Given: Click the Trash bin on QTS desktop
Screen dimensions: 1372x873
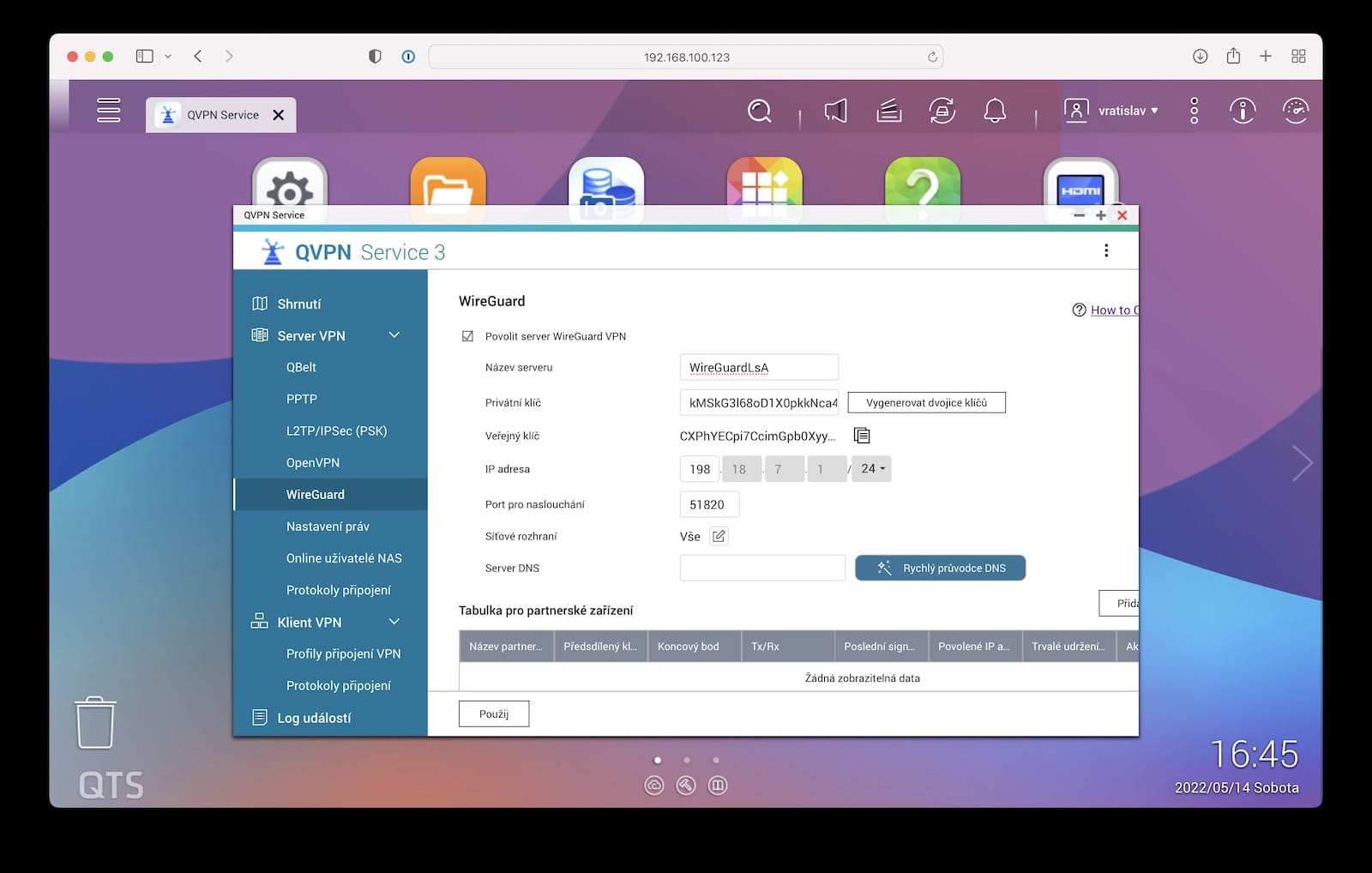Looking at the screenshot, I should tap(95, 722).
